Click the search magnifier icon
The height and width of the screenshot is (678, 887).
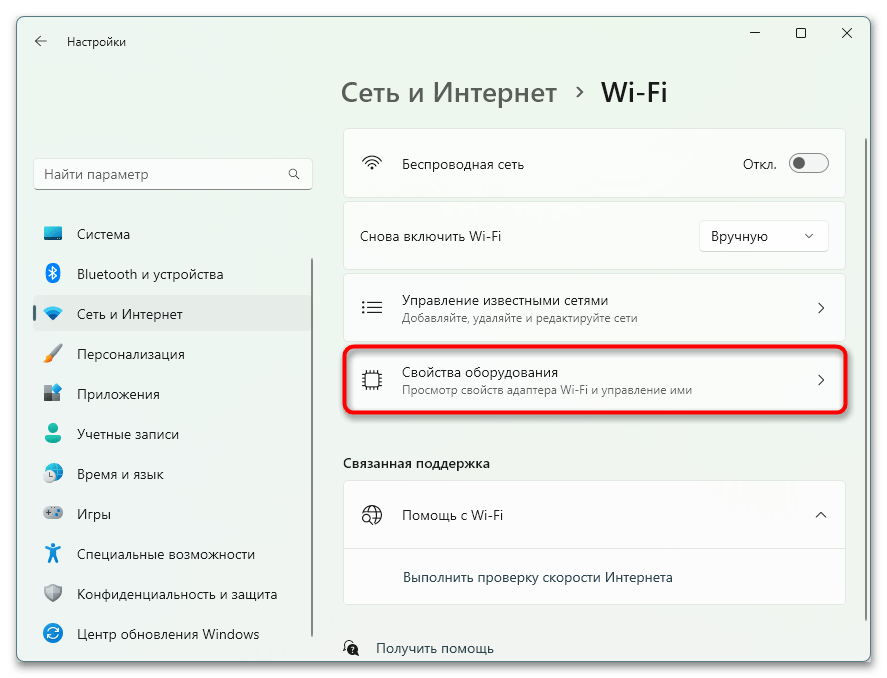click(294, 174)
